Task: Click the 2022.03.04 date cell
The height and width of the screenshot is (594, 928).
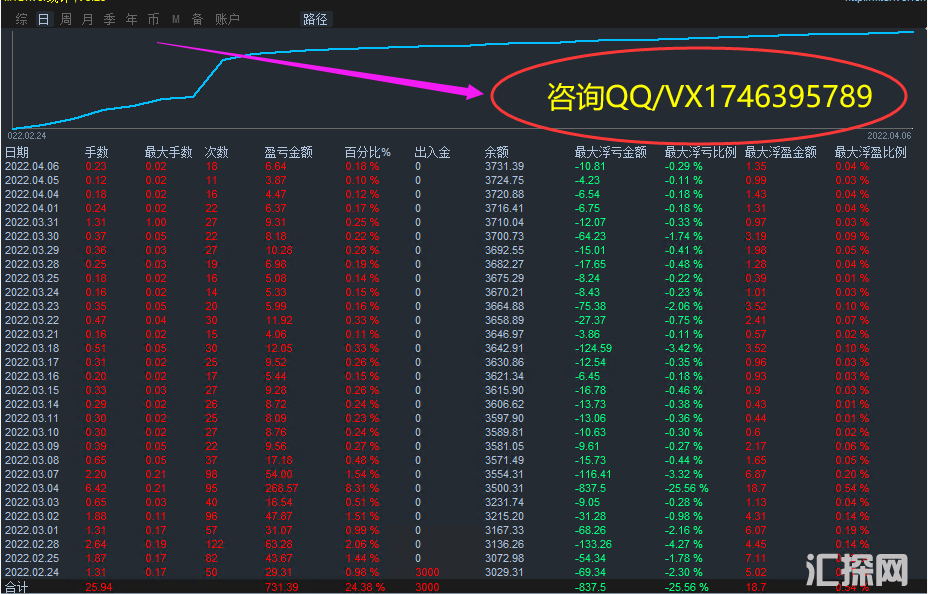Action: (32, 489)
